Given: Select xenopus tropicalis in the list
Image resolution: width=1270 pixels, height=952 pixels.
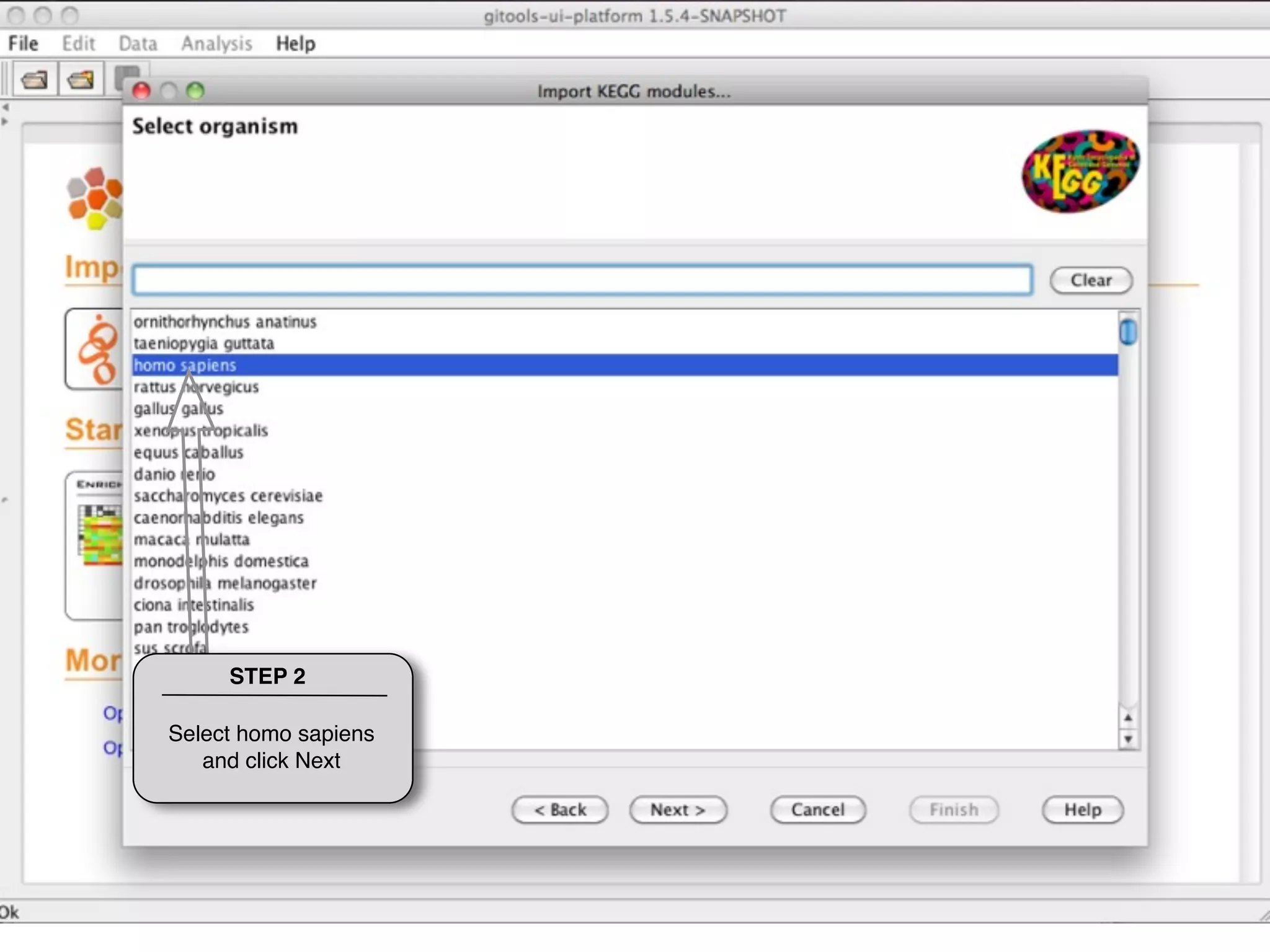Looking at the screenshot, I should (x=625, y=430).
